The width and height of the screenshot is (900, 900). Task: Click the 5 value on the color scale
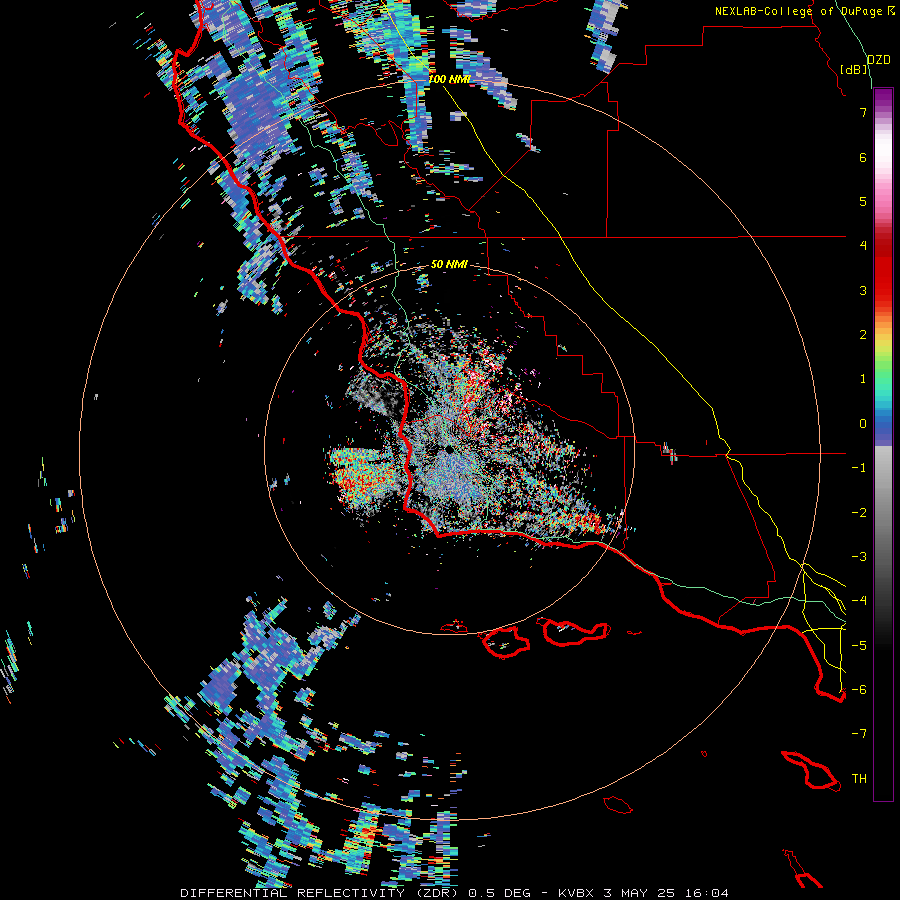click(x=863, y=201)
